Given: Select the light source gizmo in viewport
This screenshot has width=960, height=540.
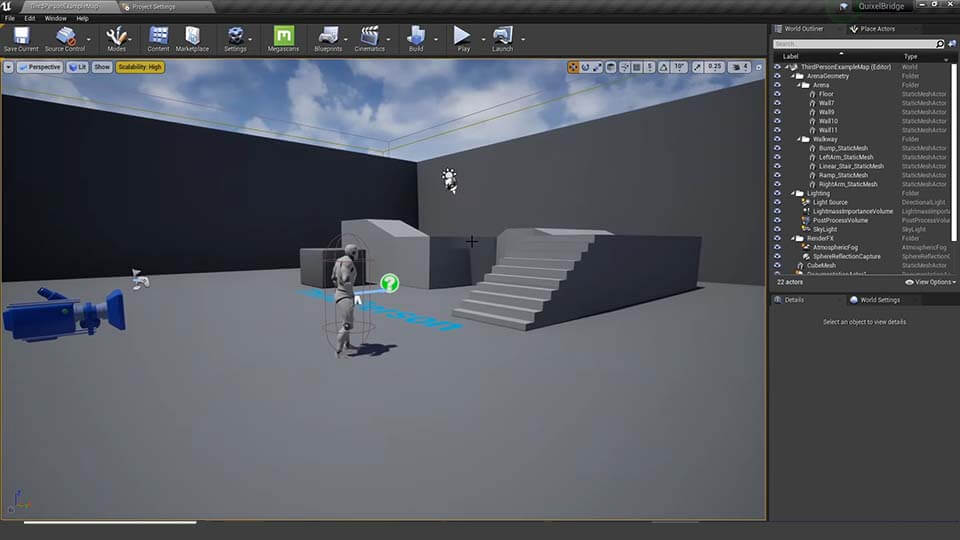Looking at the screenshot, I should tap(450, 181).
